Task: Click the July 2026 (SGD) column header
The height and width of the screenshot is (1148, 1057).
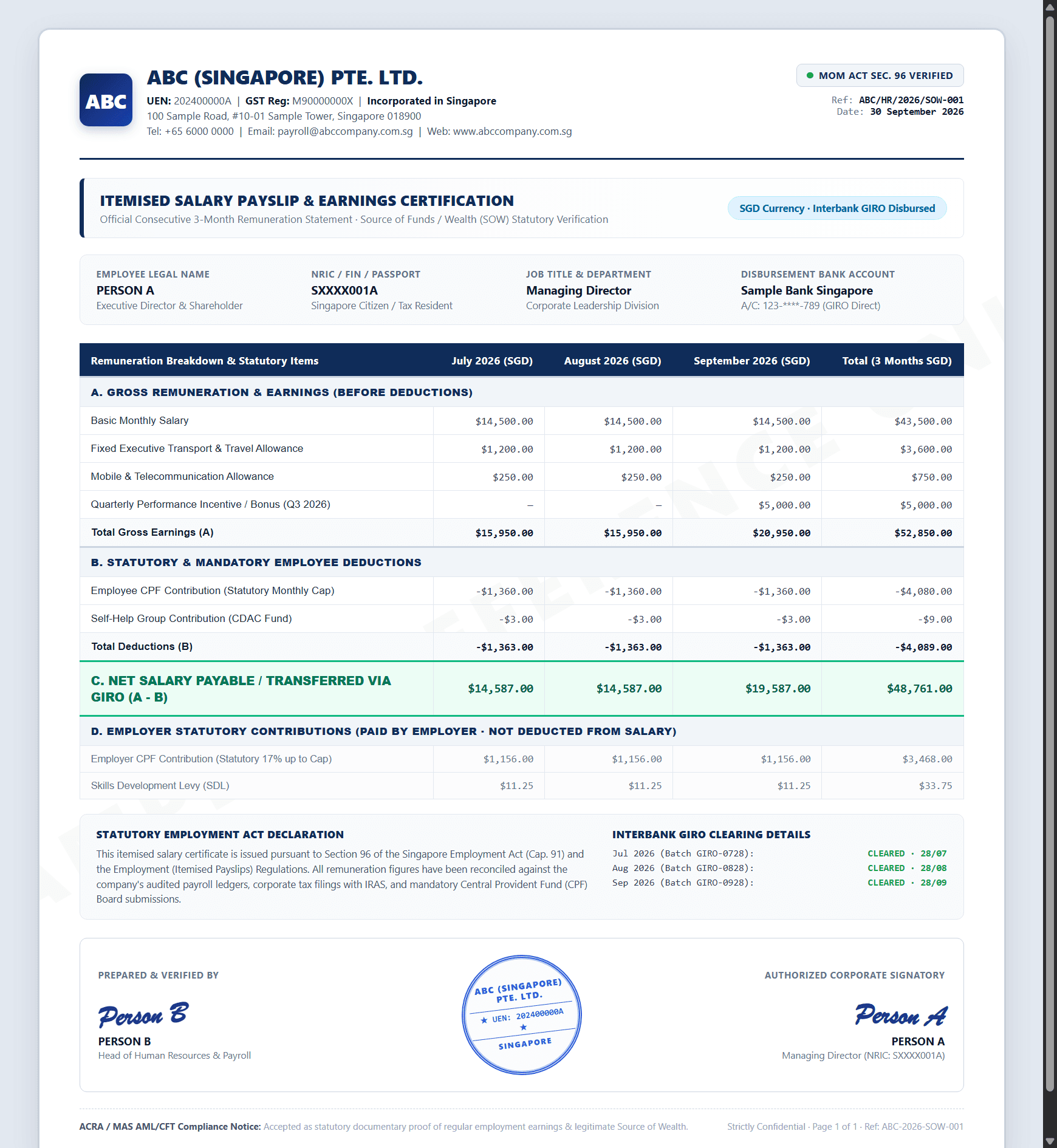Action: 492,361
